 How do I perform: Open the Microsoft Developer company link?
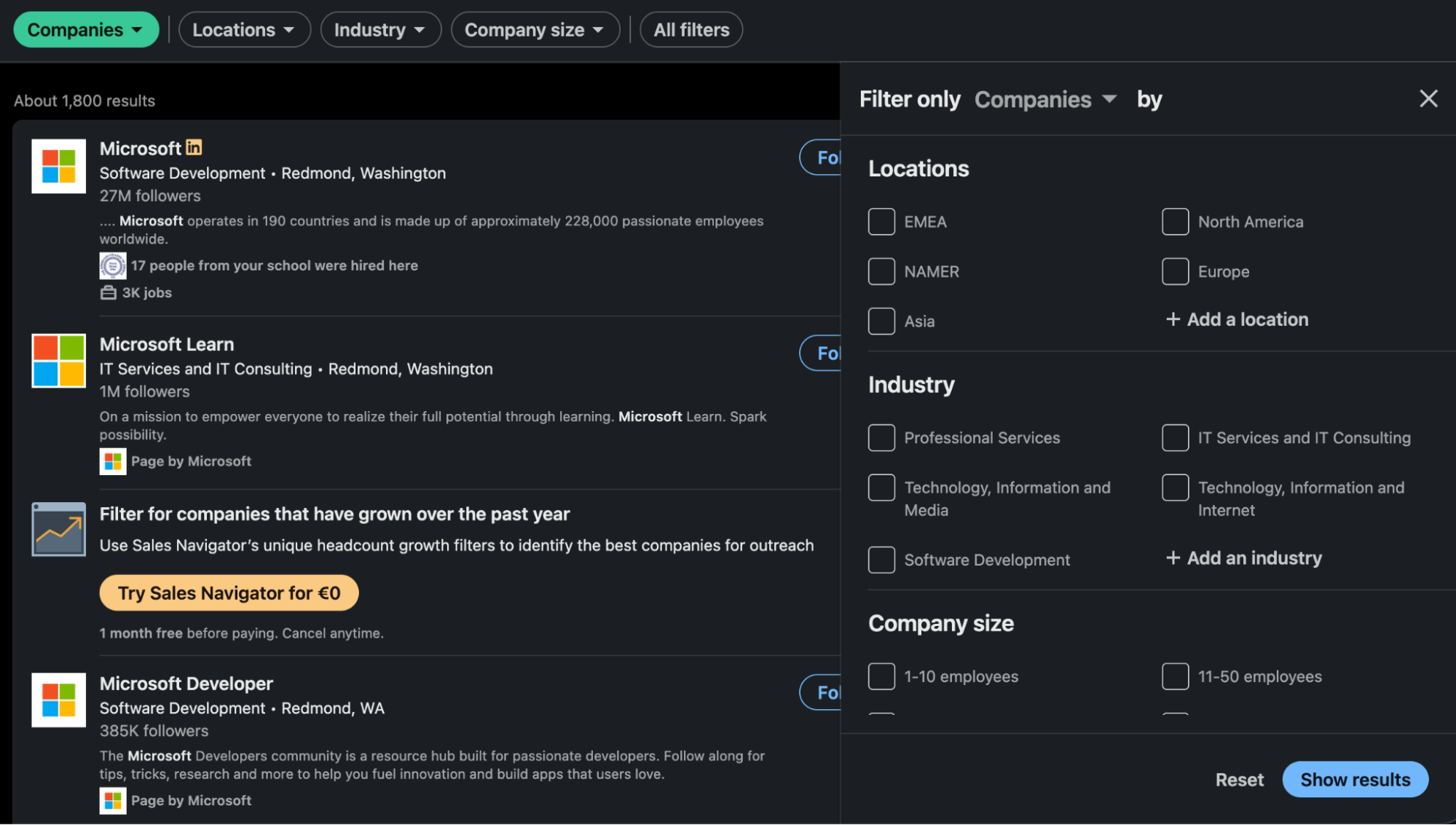[x=186, y=684]
